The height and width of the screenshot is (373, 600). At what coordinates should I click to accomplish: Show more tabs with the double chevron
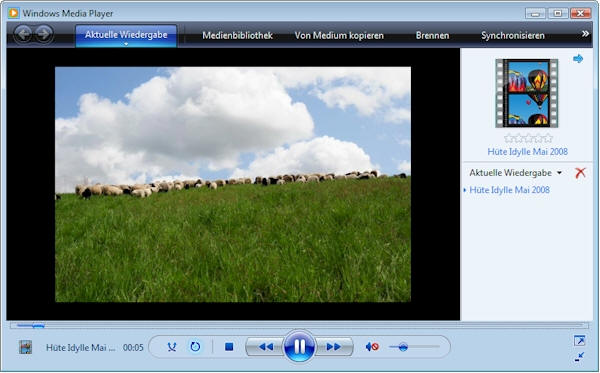click(x=585, y=34)
